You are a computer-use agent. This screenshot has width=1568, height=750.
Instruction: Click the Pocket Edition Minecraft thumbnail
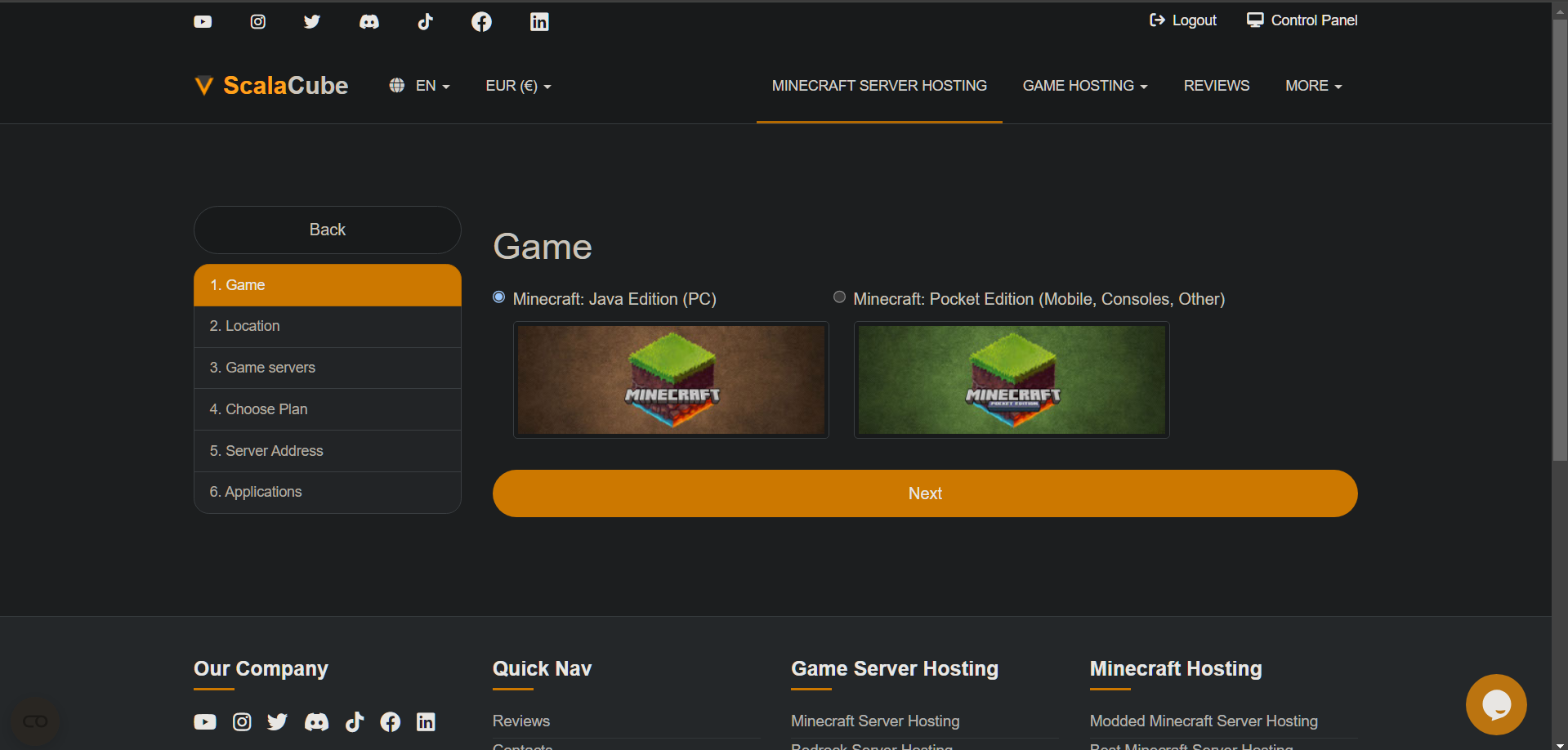coord(1012,380)
